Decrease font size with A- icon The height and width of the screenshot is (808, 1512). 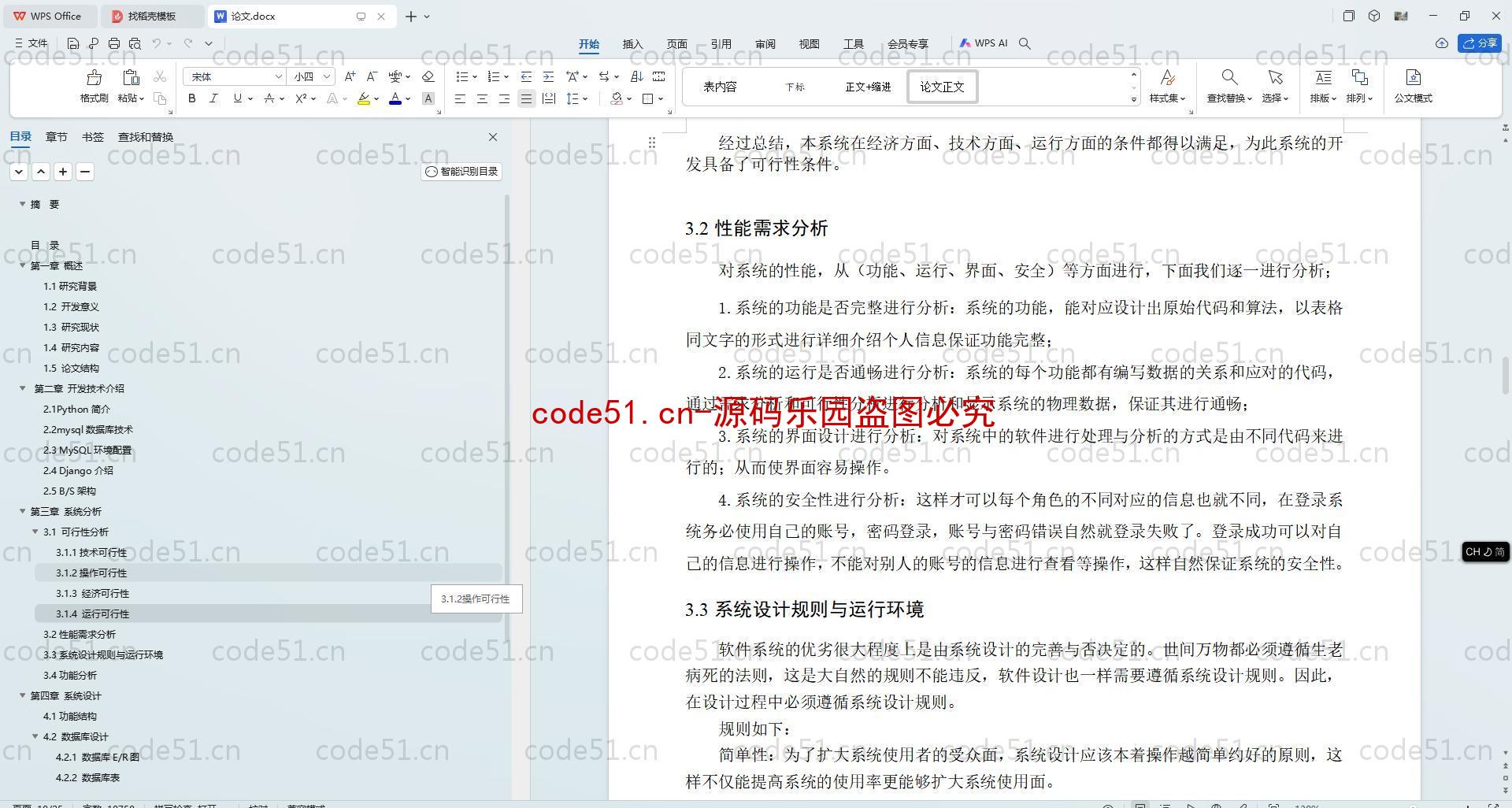pos(372,76)
